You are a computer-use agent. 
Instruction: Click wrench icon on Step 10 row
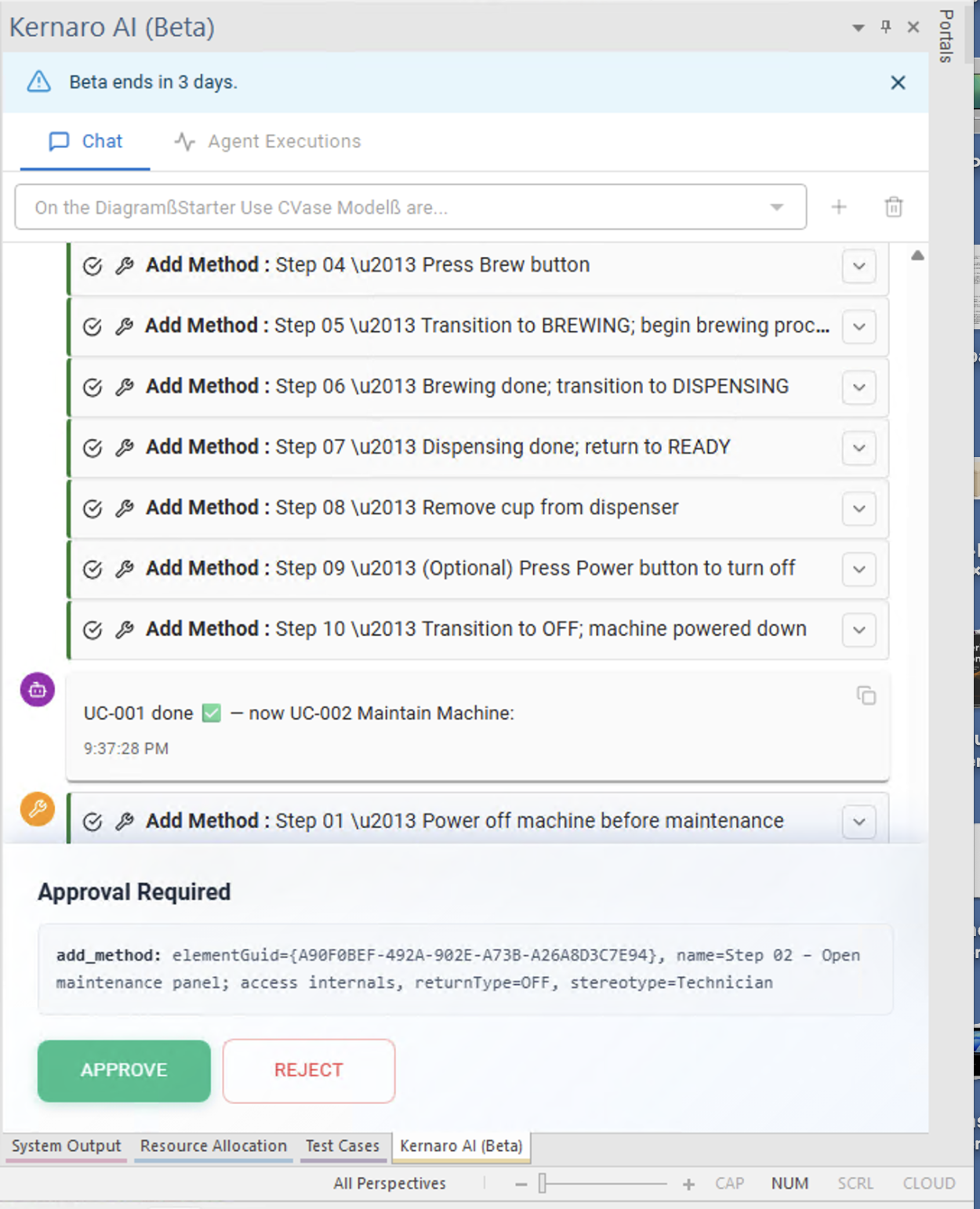[124, 629]
